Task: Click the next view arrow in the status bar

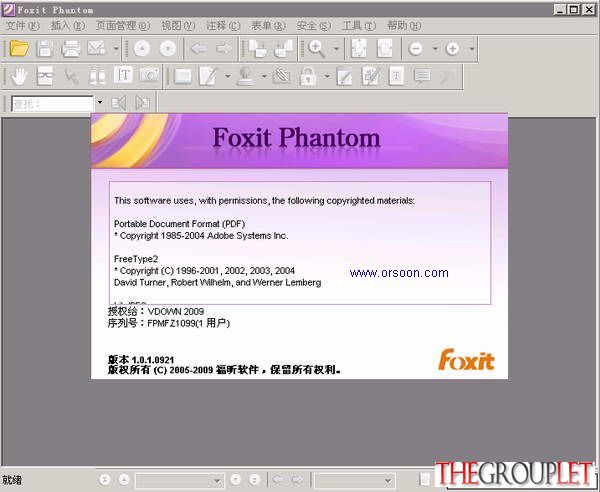Action: pyautogui.click(x=297, y=479)
